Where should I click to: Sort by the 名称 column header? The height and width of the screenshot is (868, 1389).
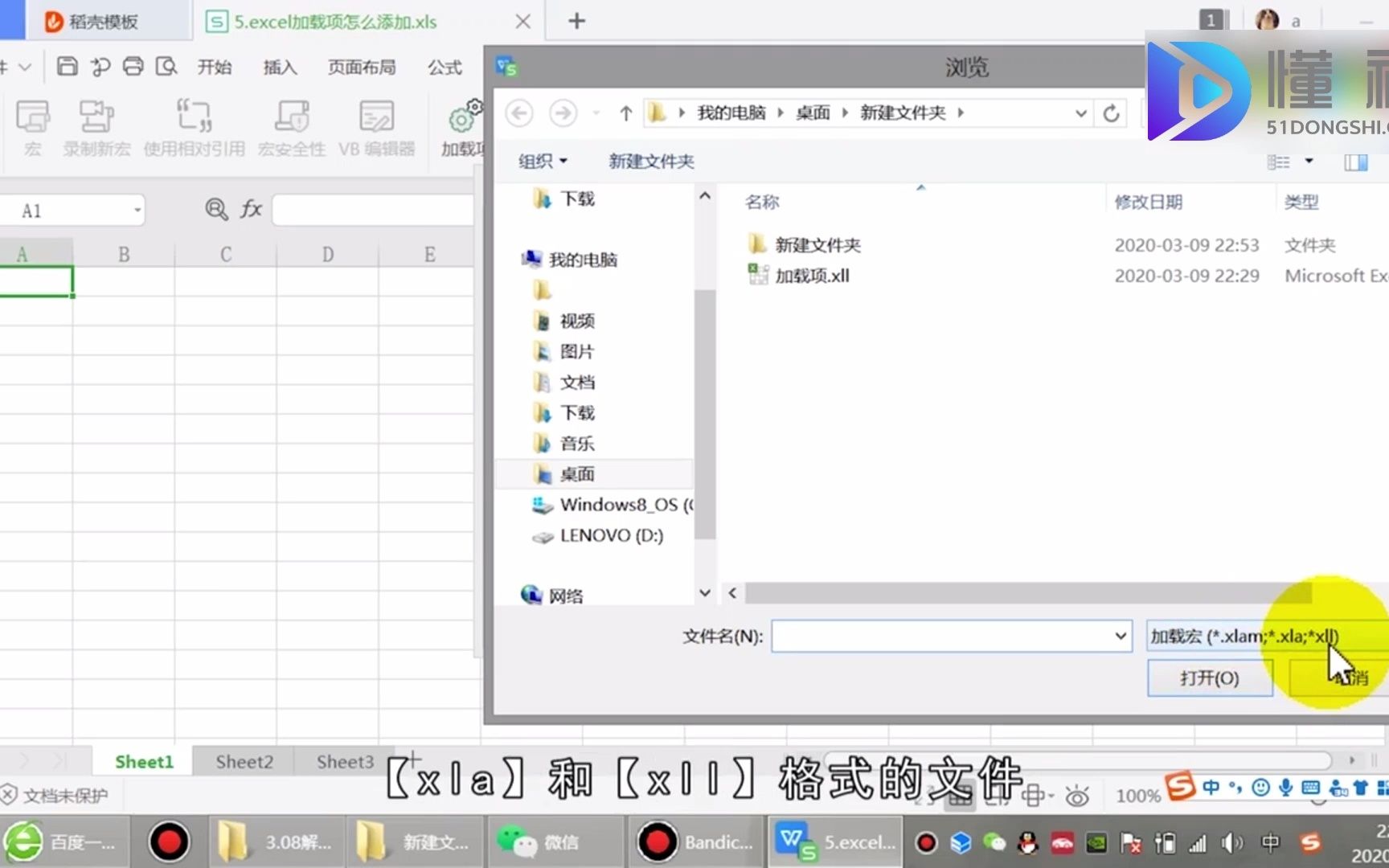(x=762, y=202)
